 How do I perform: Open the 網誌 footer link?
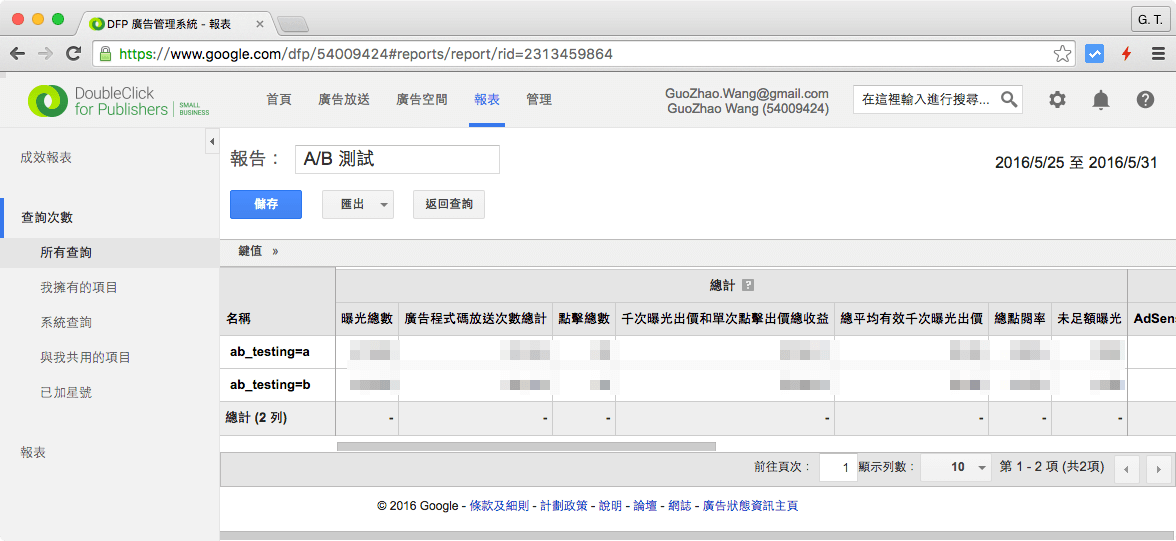[679, 506]
